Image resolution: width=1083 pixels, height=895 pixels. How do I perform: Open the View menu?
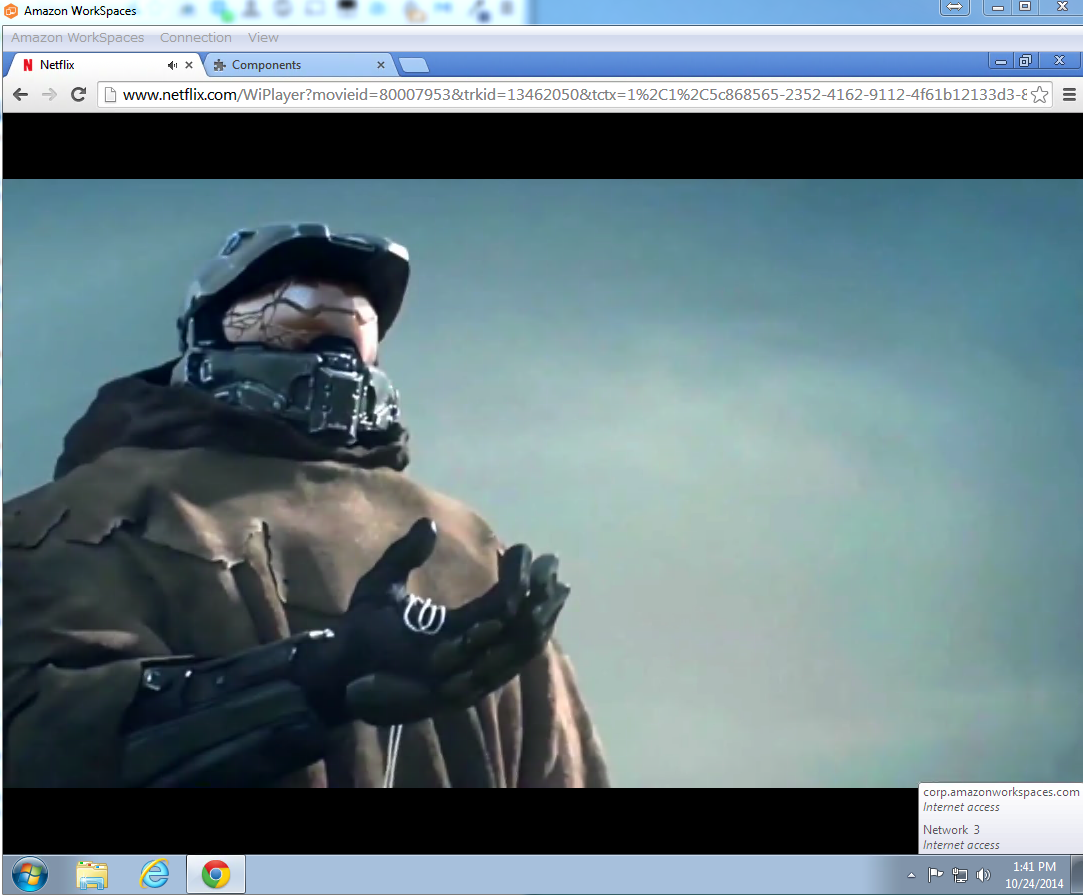click(263, 37)
